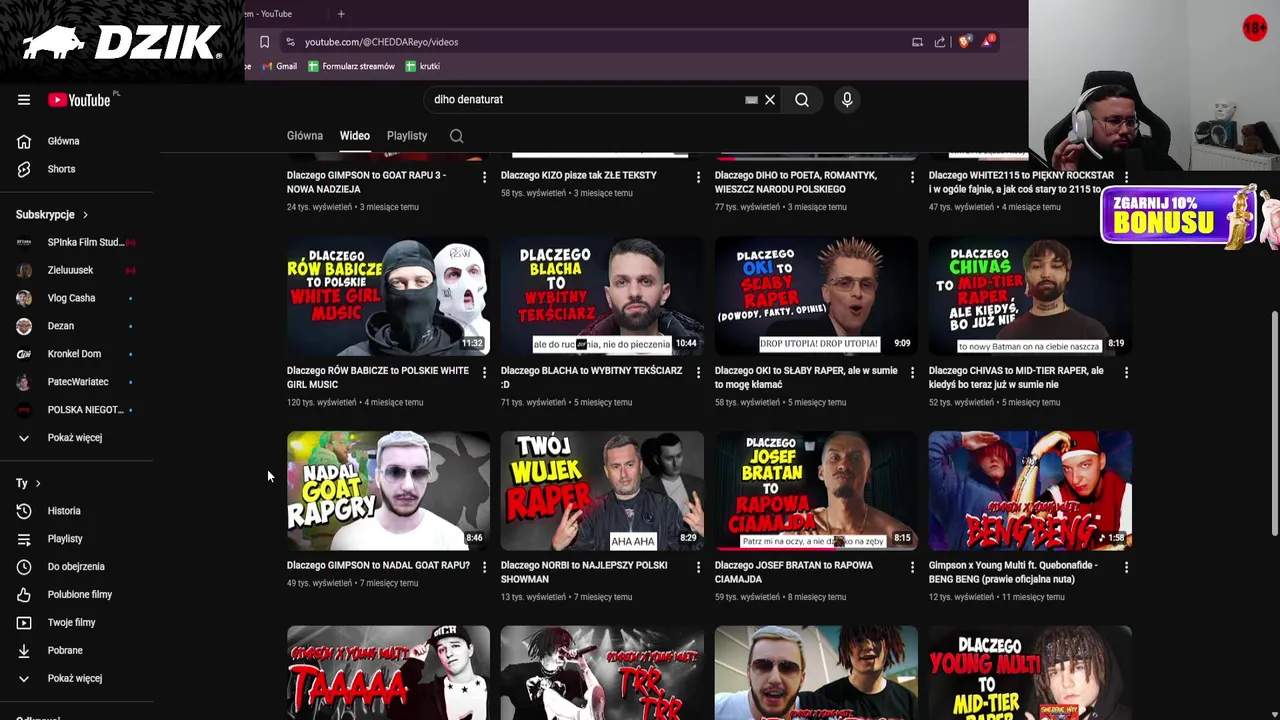Switch to the Główna channel tab
Screen dimensions: 1280x720
305,136
